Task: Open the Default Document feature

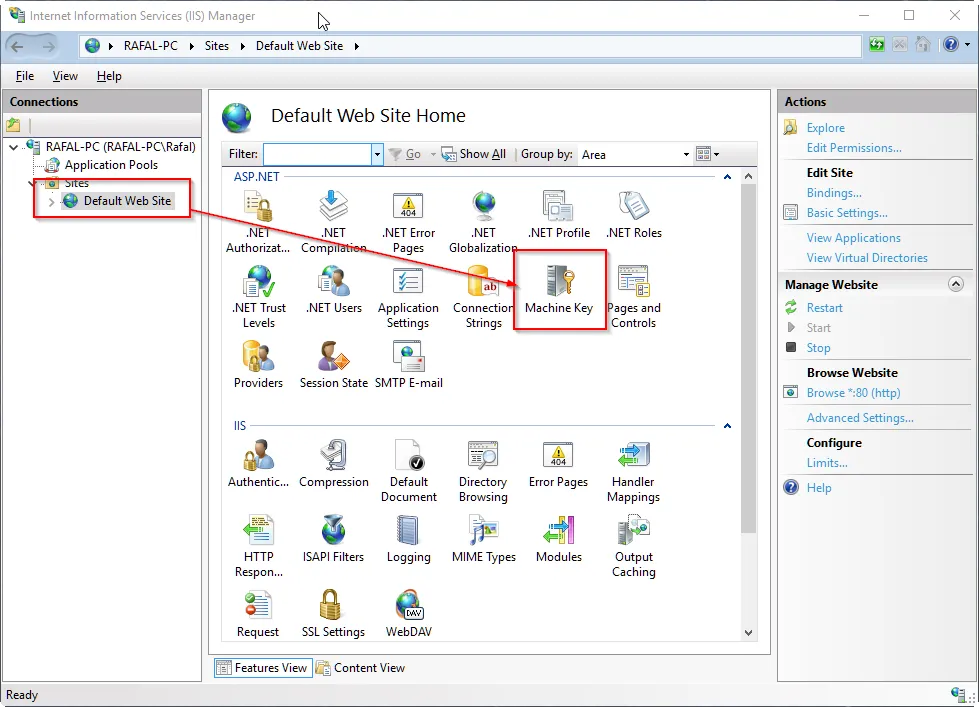Action: 408,471
